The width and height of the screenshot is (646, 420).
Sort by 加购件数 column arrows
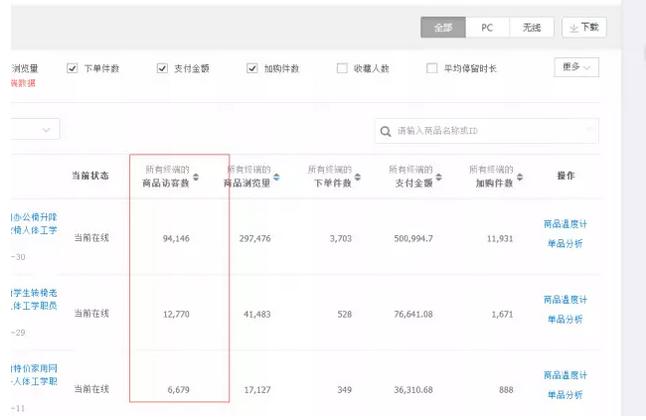pos(520,177)
